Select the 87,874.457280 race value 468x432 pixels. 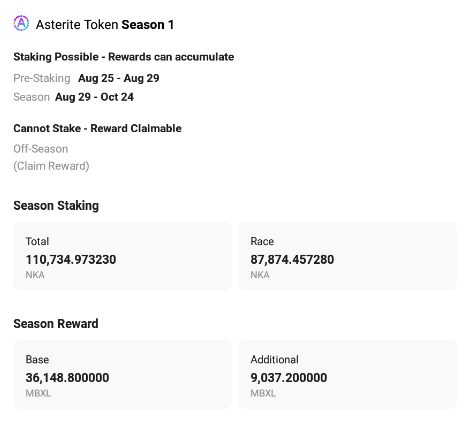click(292, 260)
